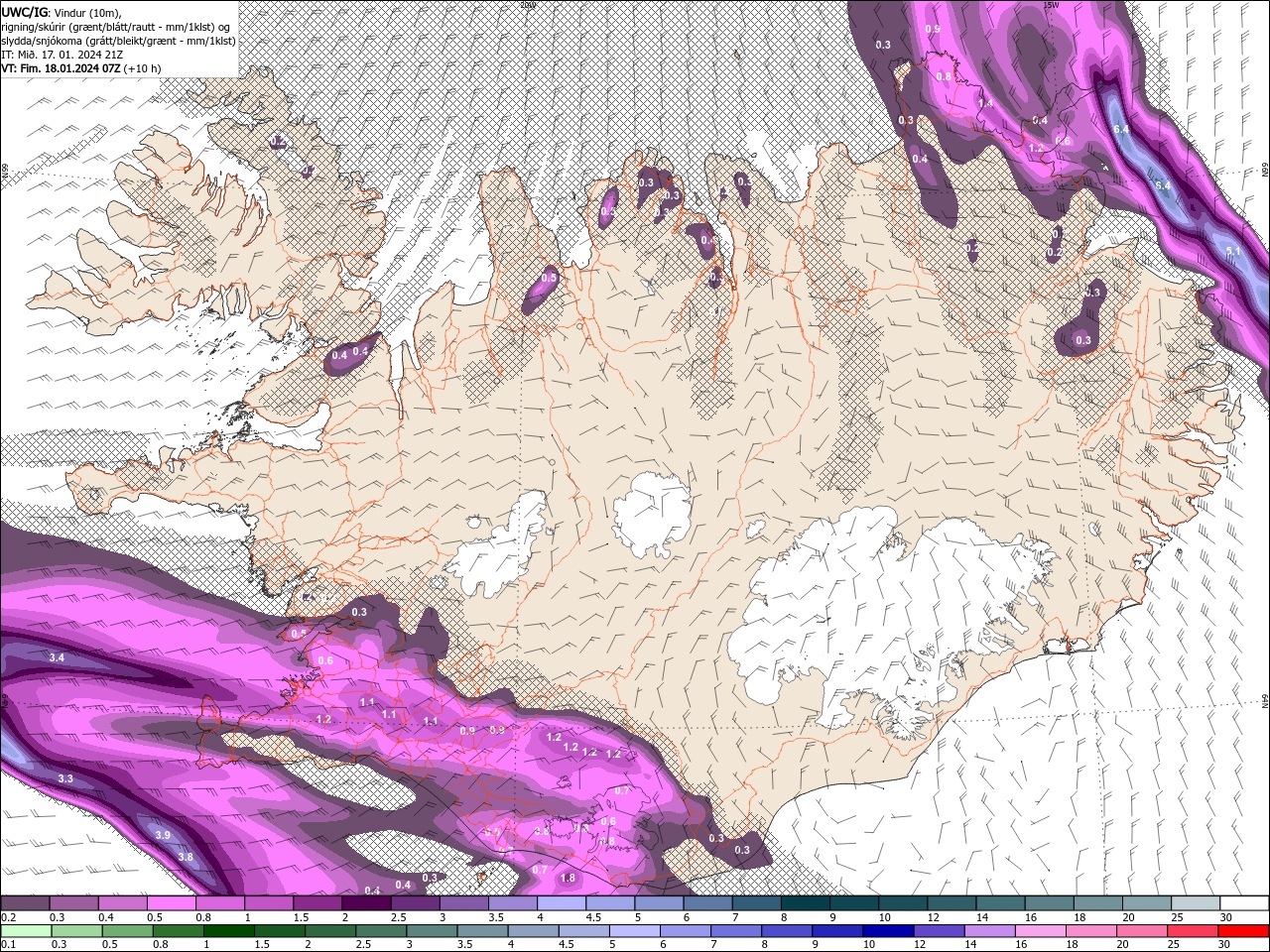Select the 'IT: Mið. 17. 01. 2024 21Z' line

(x=62, y=55)
